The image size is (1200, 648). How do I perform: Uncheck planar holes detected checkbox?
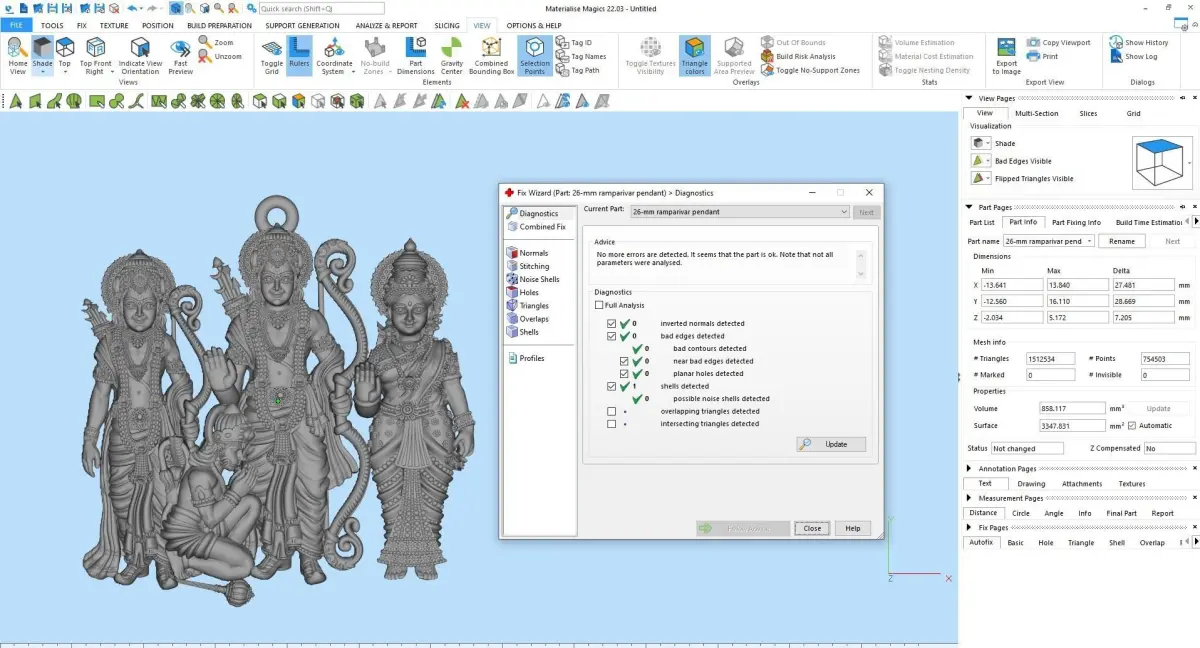(625, 374)
